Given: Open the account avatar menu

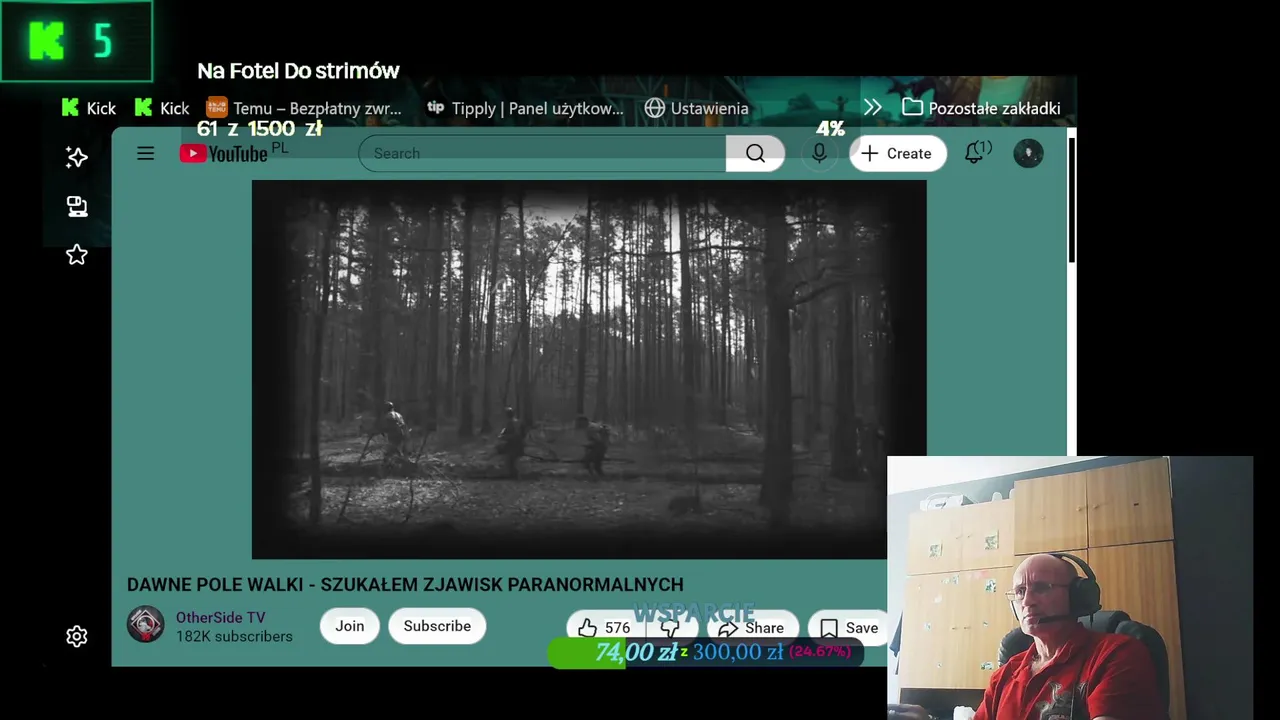Looking at the screenshot, I should click(x=1028, y=153).
